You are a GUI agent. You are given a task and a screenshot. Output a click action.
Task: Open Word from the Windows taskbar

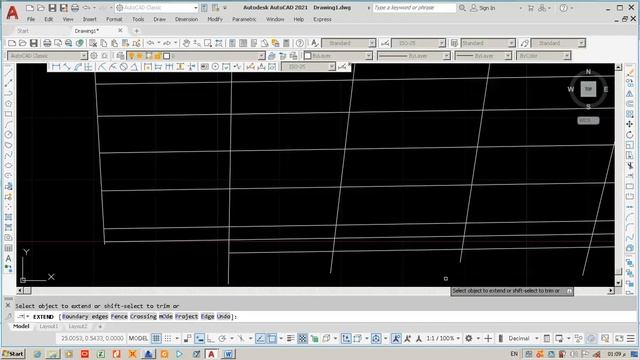(x=228, y=354)
